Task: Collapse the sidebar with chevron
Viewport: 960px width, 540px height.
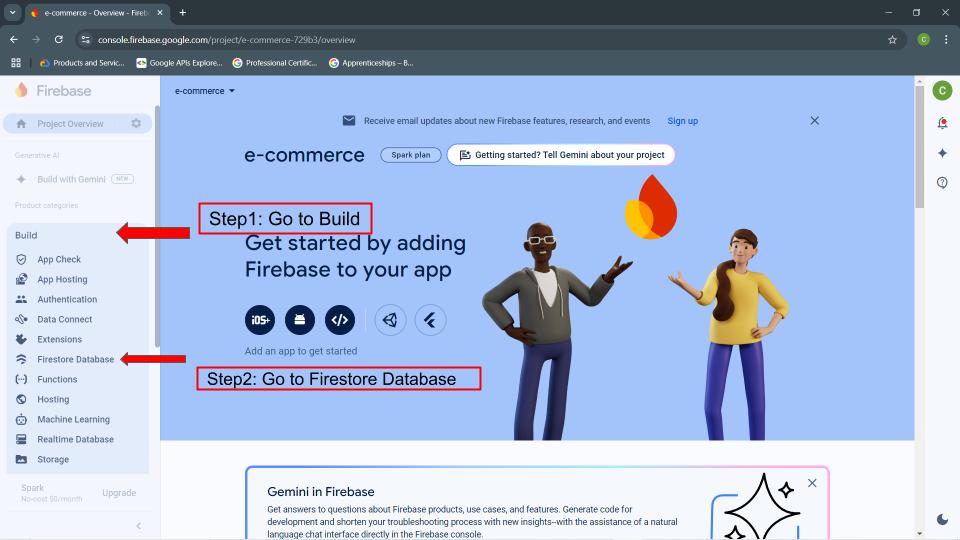Action: (x=139, y=526)
